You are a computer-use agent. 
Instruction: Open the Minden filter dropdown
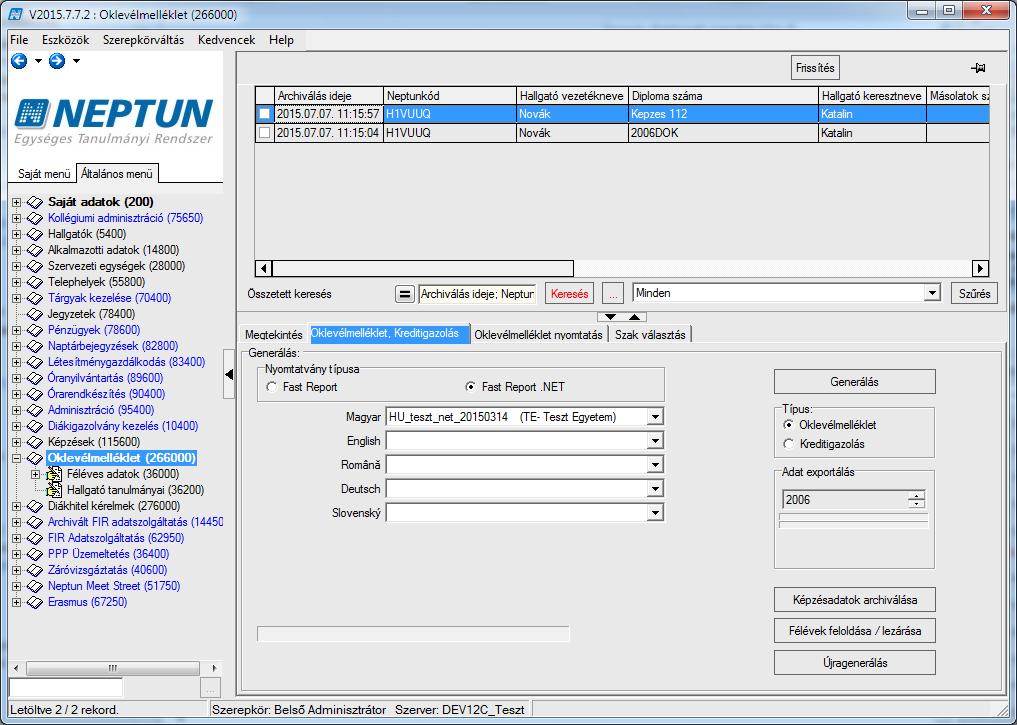point(932,293)
